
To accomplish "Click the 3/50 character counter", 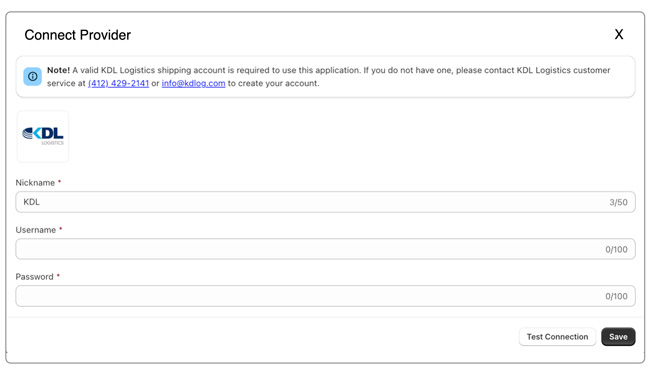I will (x=618, y=202).
